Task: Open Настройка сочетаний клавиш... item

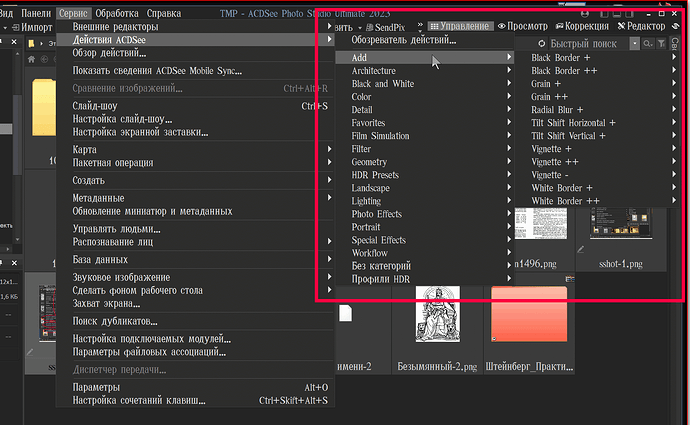Action: pos(195,400)
